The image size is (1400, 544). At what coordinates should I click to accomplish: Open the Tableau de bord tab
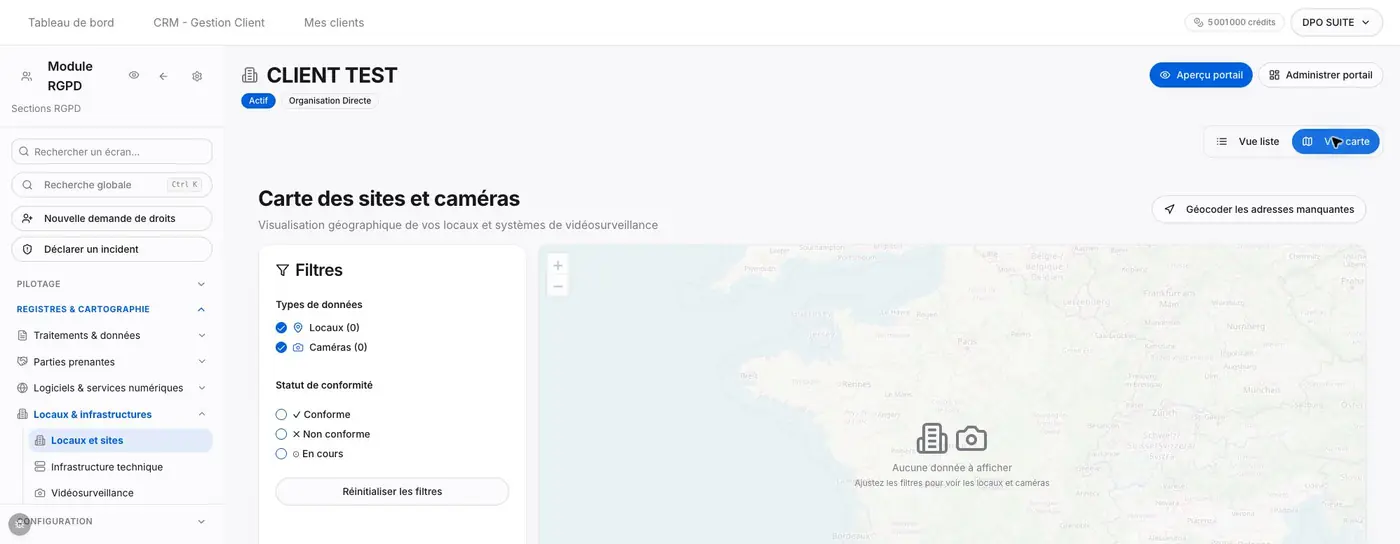[71, 22]
